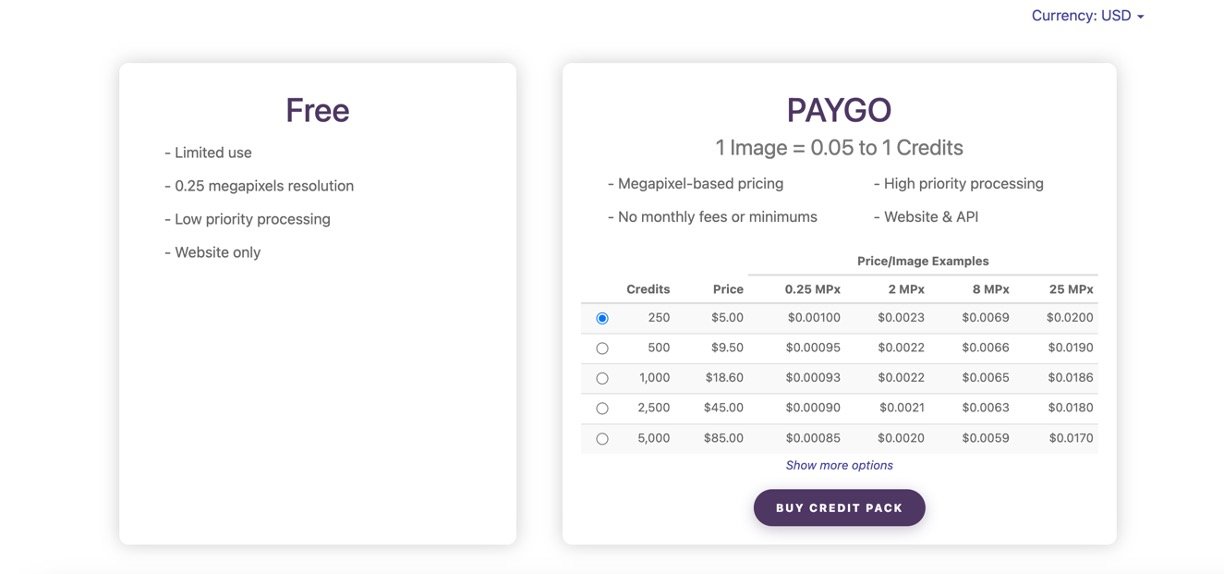Click the PAYGO plan heading
Image resolution: width=1224 pixels, height=574 pixels.
click(839, 110)
